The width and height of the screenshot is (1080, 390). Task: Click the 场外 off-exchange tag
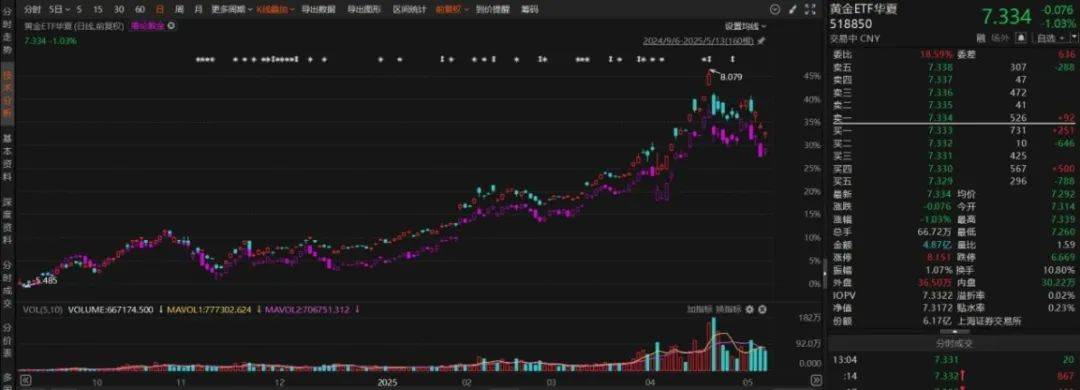999,38
